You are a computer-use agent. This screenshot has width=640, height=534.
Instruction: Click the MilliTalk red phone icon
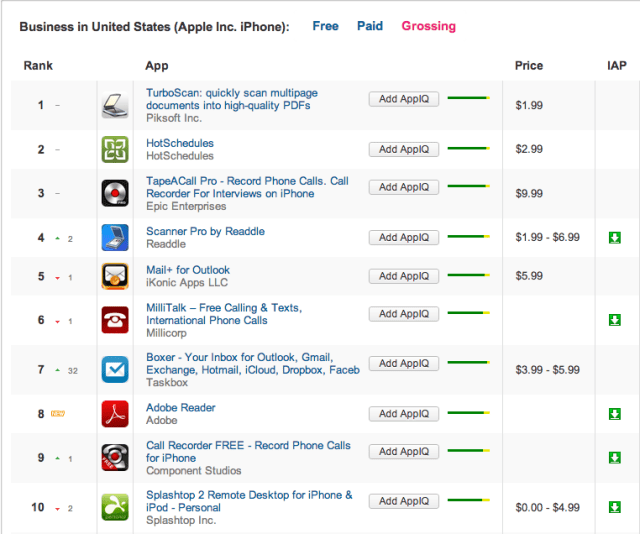tap(115, 320)
